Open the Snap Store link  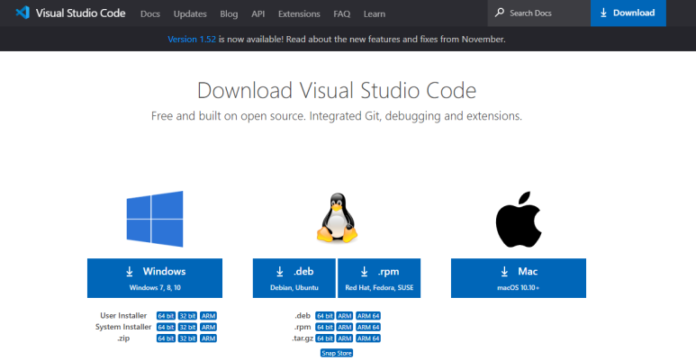(x=336, y=353)
